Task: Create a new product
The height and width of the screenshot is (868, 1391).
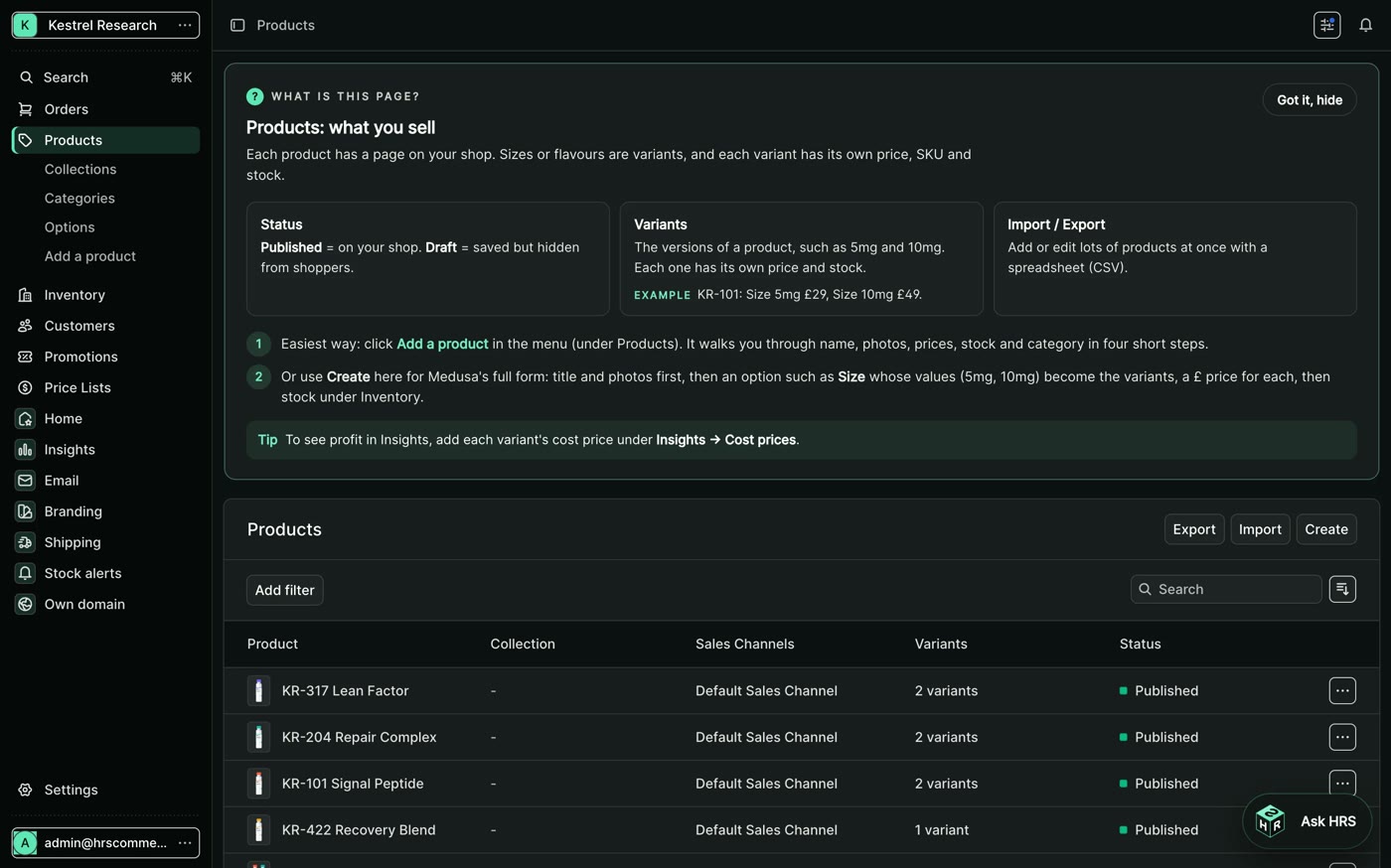Action: (1326, 529)
